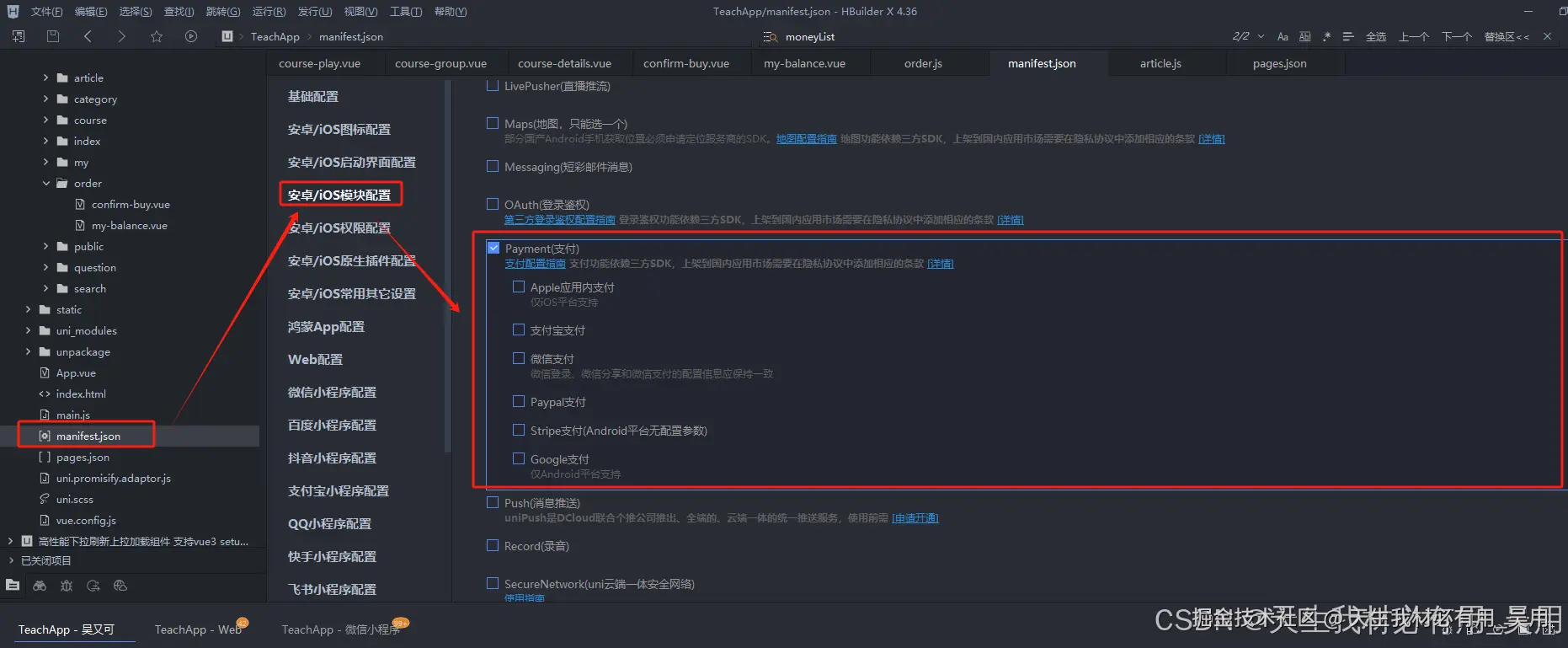Open the 发行(U) menu
The image size is (1568, 648).
315,12
